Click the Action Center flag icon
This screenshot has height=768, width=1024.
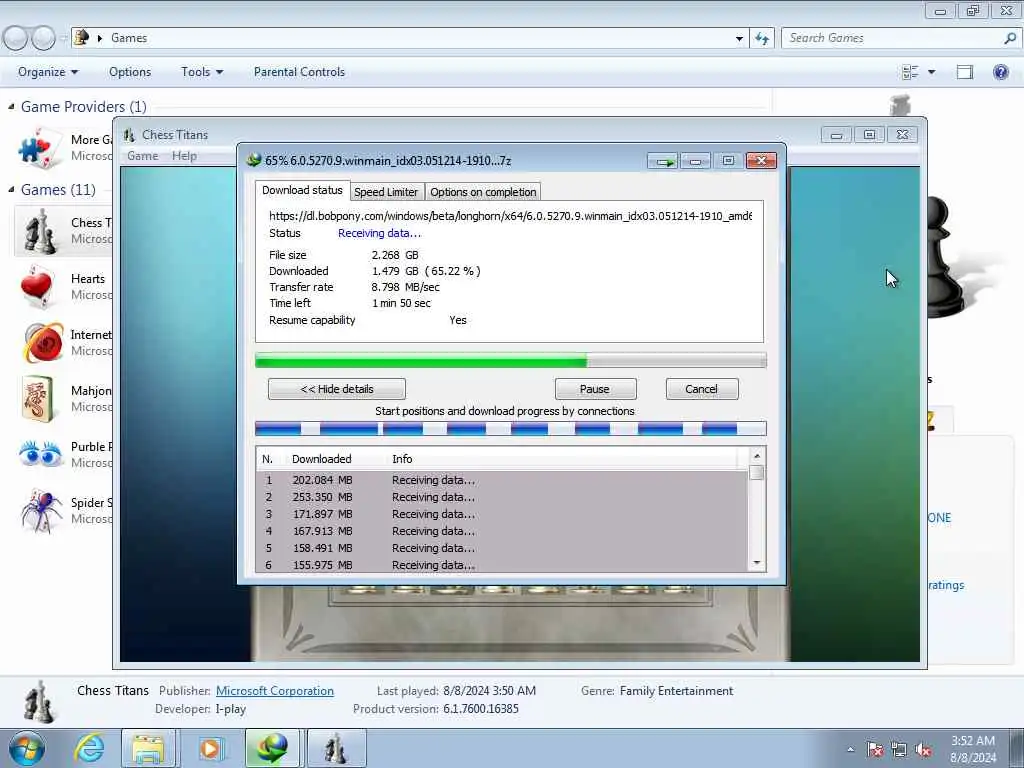874,750
